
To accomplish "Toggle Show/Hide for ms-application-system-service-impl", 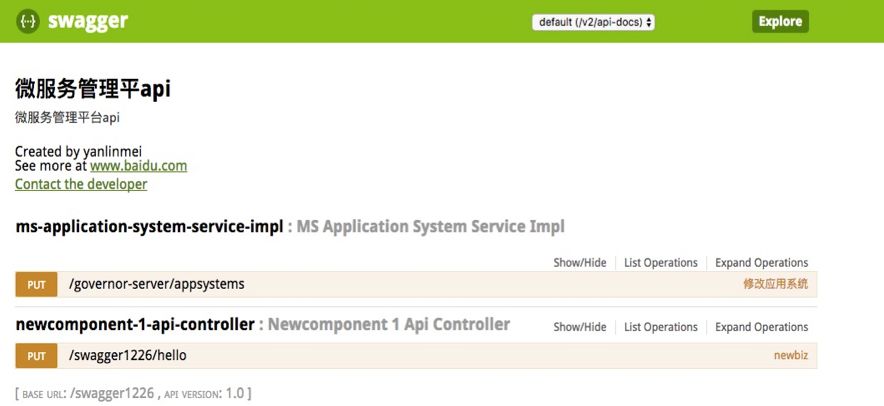I will (x=580, y=263).
